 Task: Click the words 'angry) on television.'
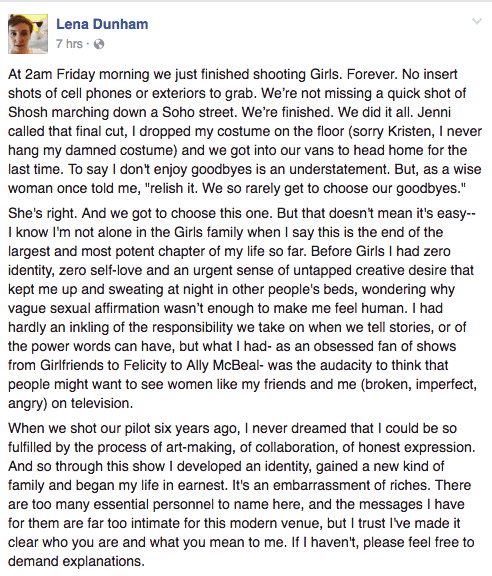click(x=71, y=404)
